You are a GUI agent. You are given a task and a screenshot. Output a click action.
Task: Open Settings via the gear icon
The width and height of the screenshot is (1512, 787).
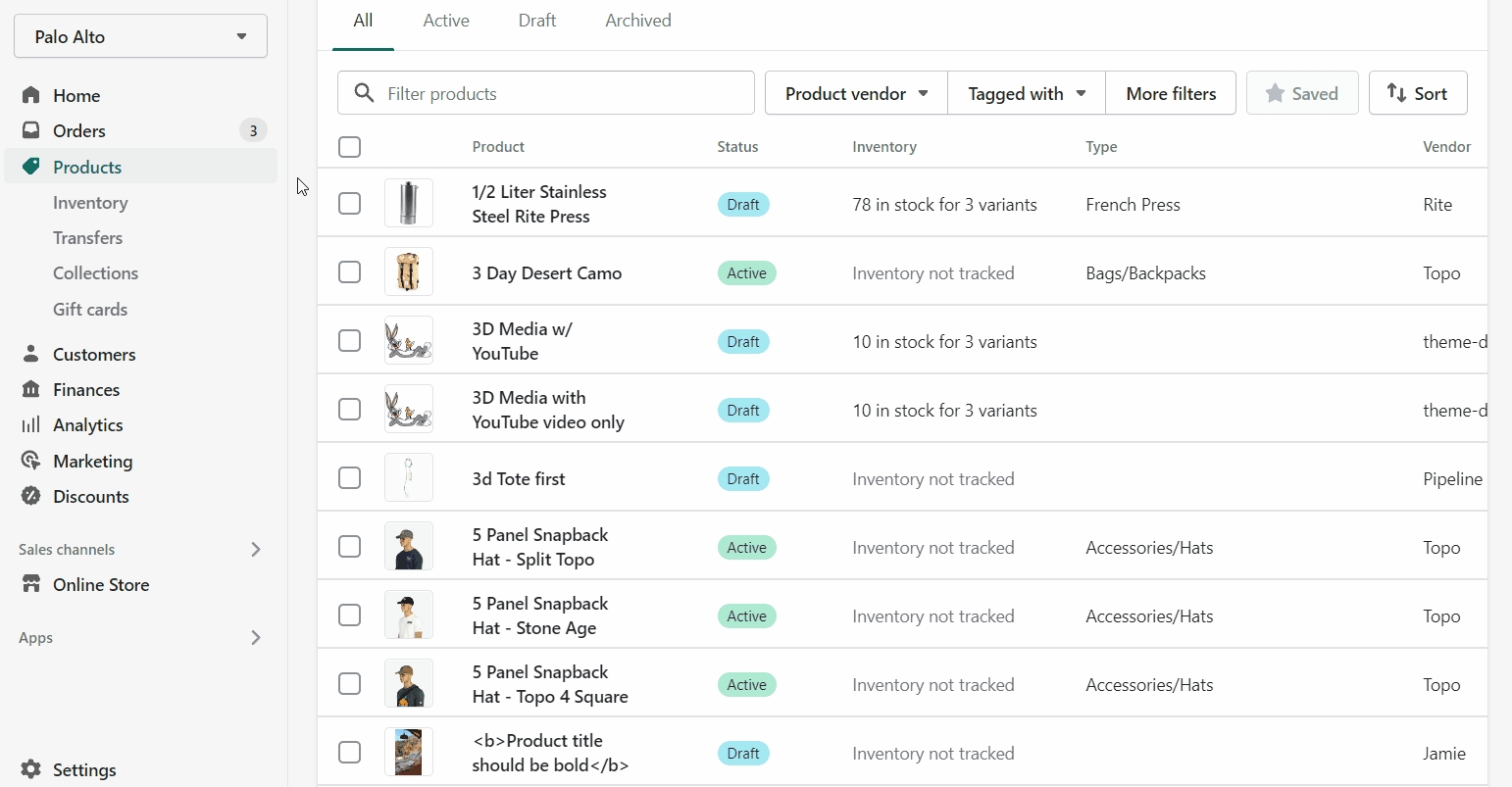[31, 769]
